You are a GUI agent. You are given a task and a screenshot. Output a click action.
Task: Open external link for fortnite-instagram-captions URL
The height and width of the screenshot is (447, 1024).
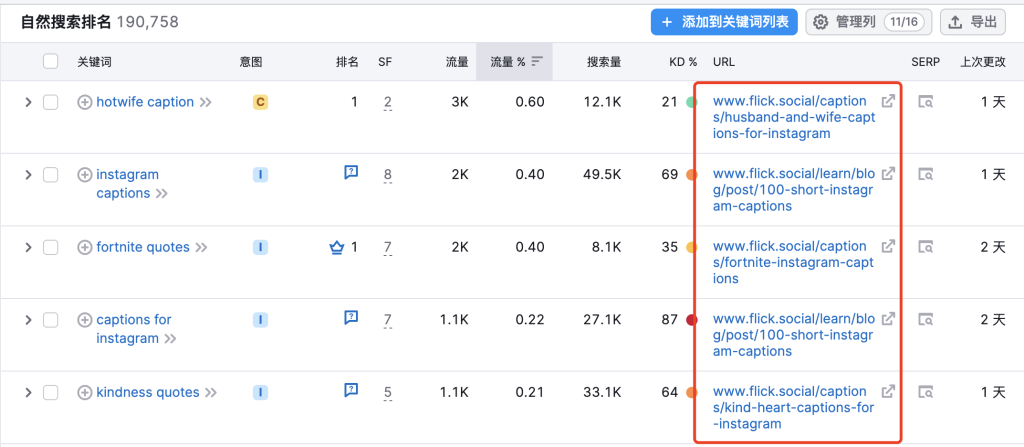[x=888, y=246]
